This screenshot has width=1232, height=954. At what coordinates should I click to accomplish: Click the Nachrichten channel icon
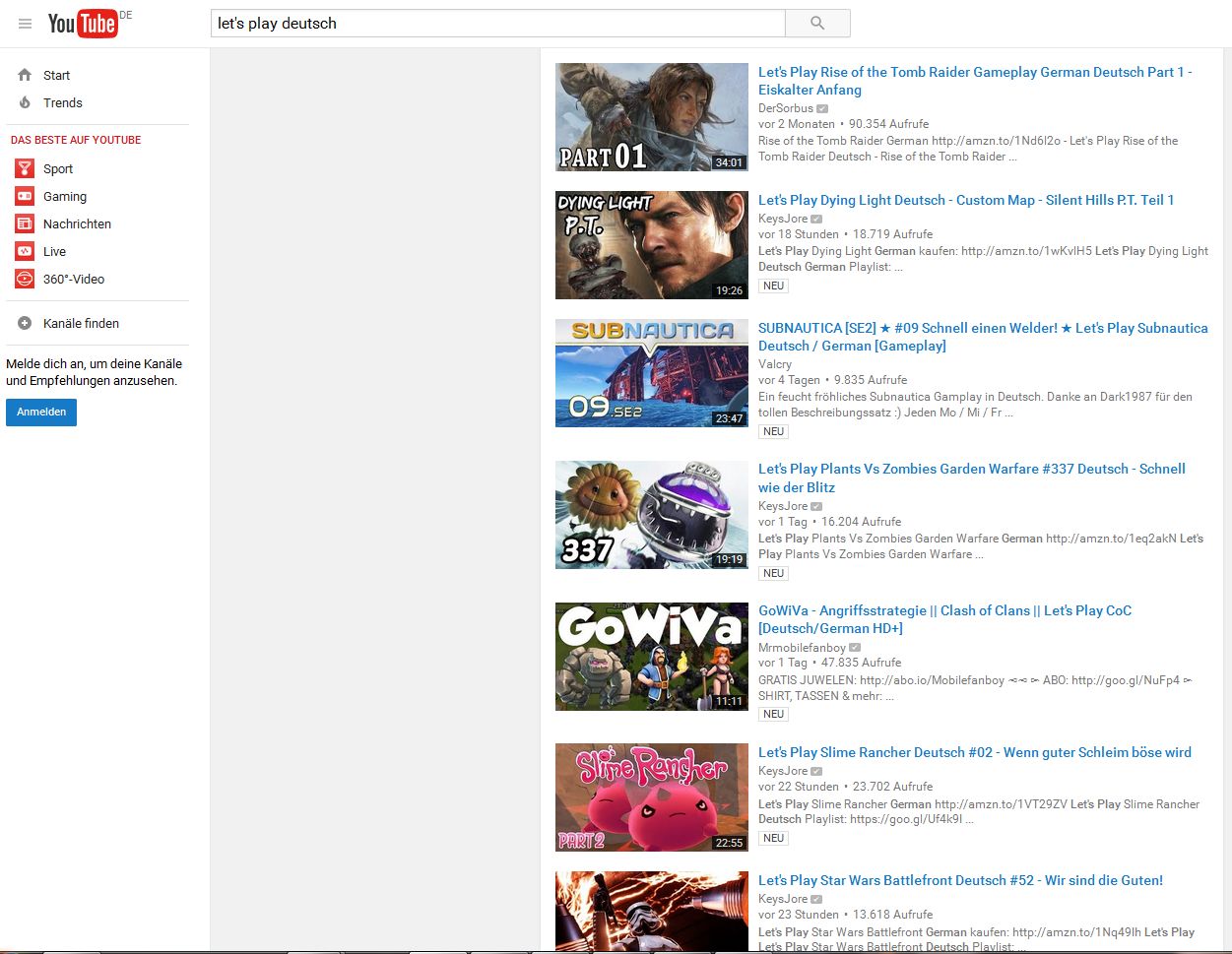tap(25, 223)
